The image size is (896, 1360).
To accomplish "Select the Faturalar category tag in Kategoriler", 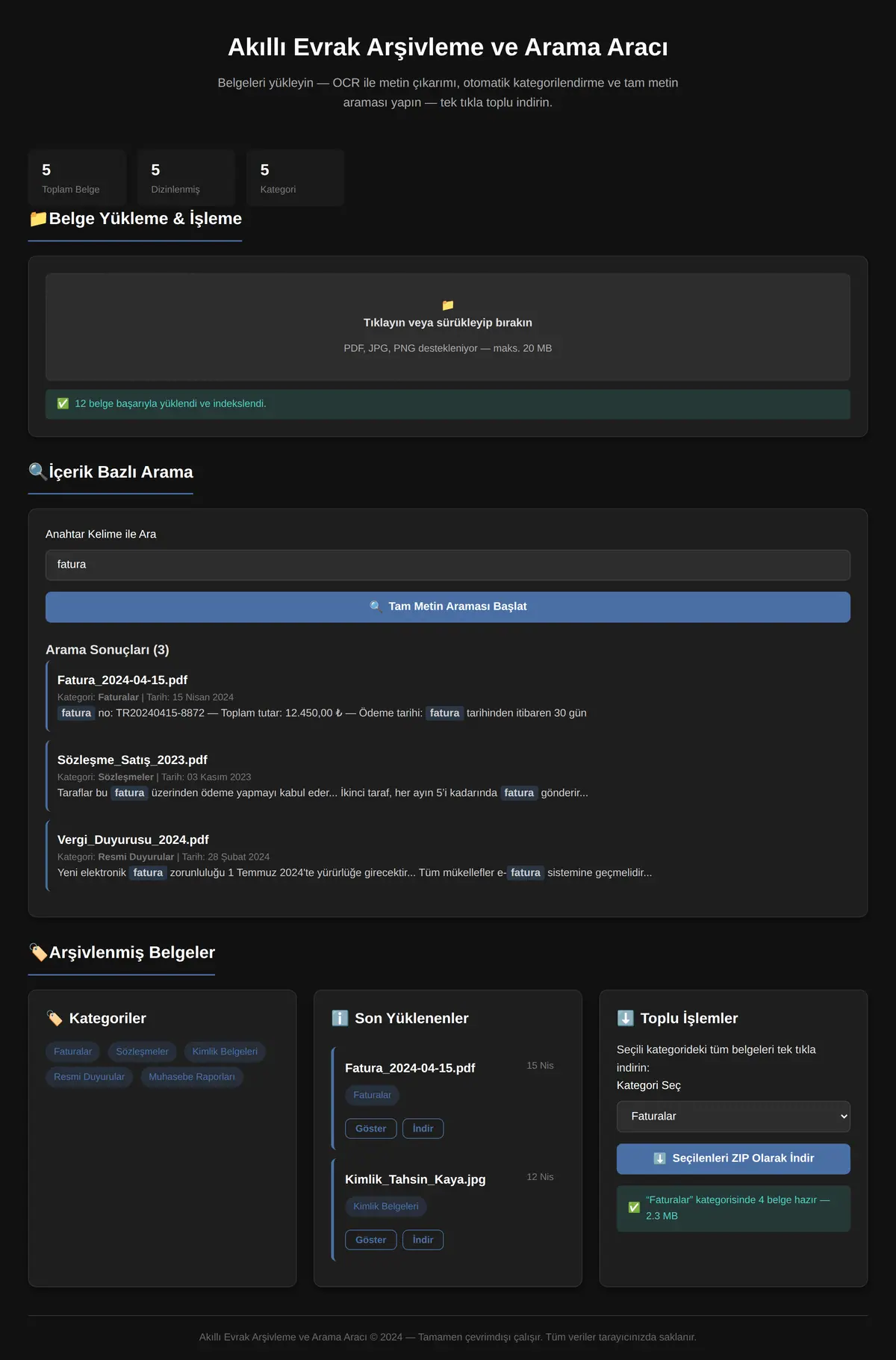I will coord(73,1052).
